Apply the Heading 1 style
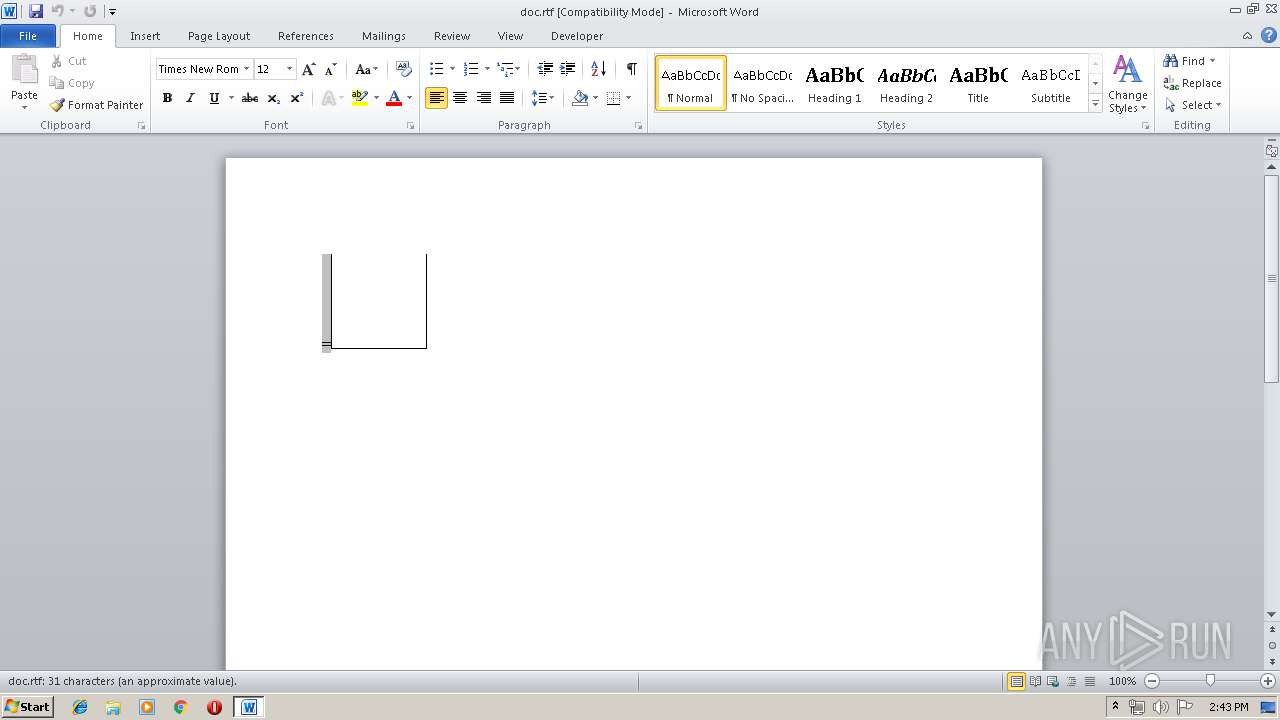This screenshot has height=720, width=1280. tap(834, 83)
